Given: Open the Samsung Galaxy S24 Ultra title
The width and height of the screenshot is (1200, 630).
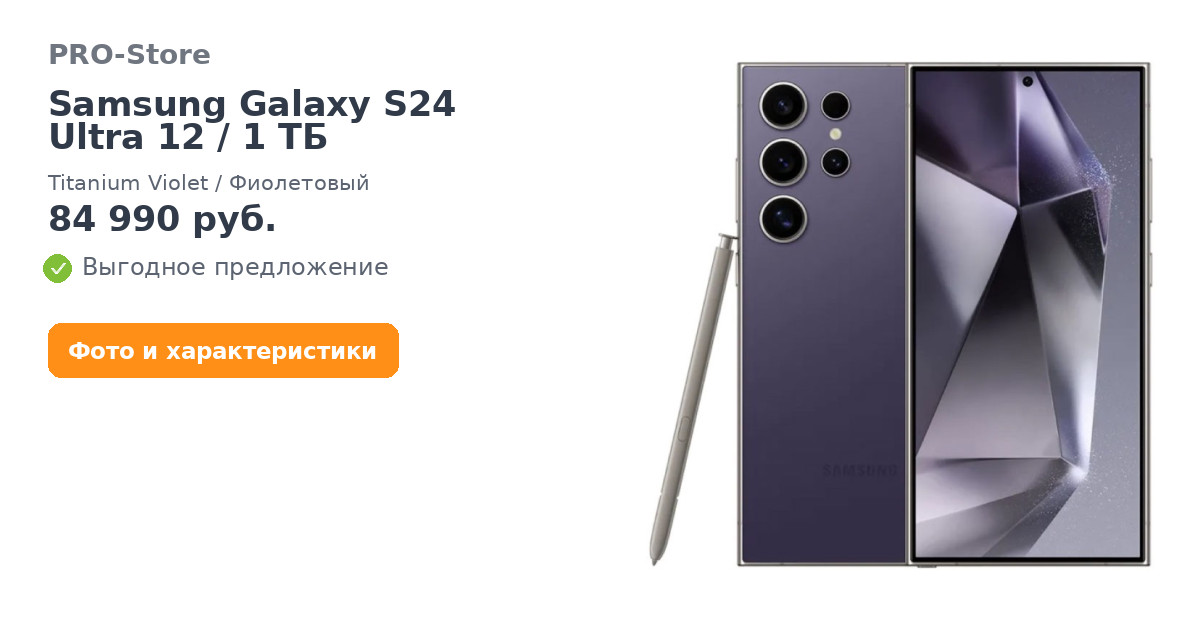Looking at the screenshot, I should [252, 120].
